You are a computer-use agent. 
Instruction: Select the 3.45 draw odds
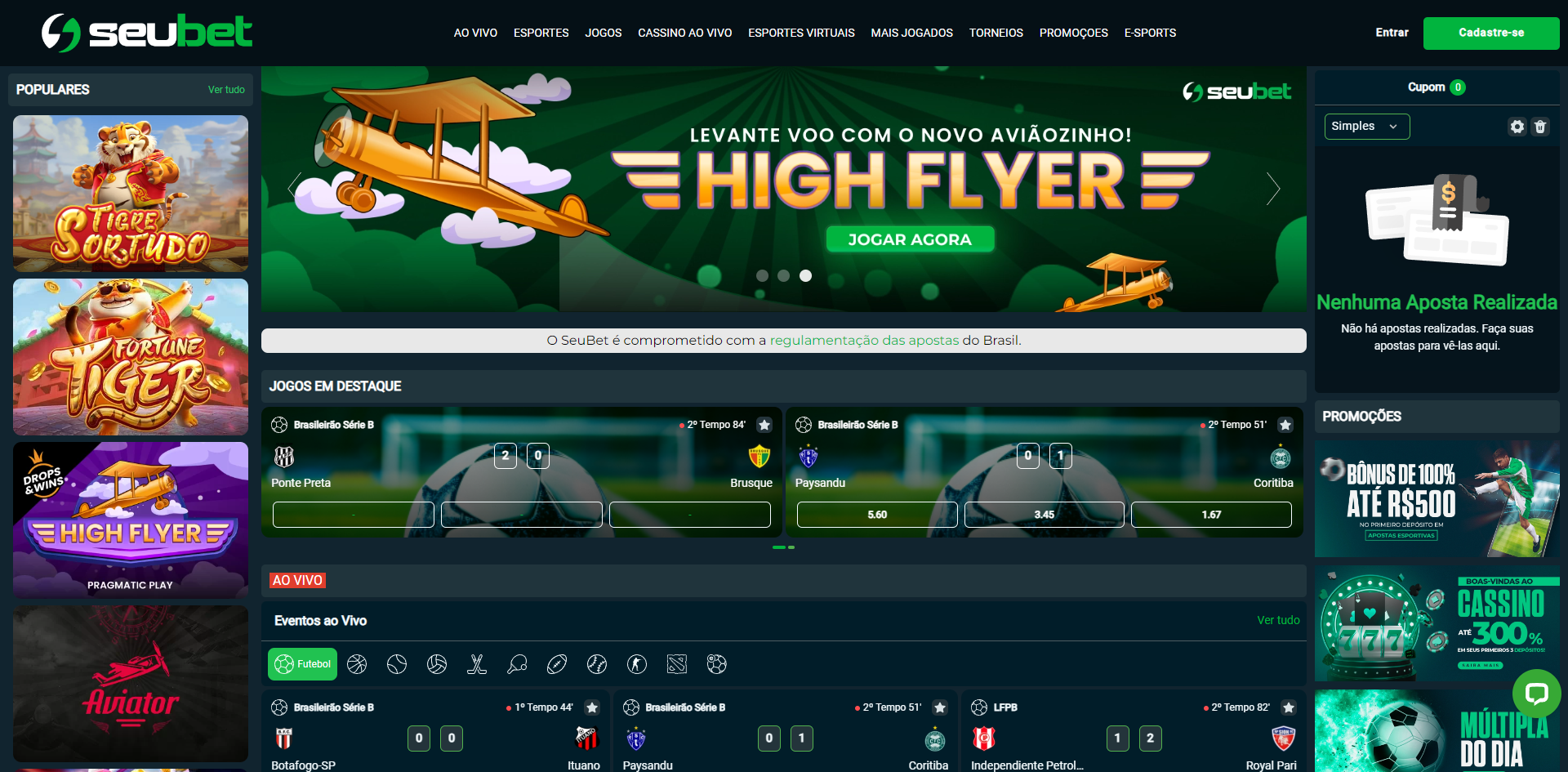point(1044,515)
